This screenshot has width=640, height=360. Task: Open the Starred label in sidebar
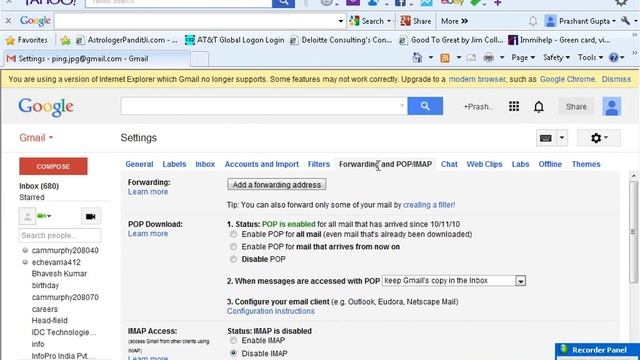coord(32,198)
